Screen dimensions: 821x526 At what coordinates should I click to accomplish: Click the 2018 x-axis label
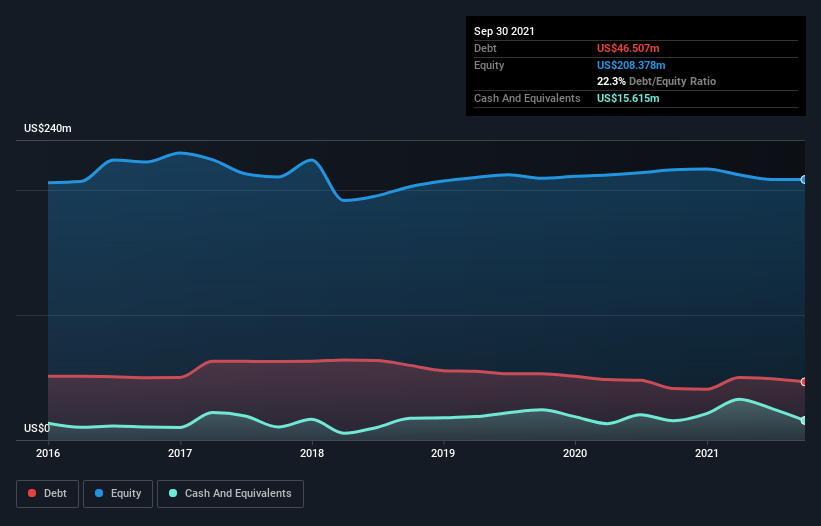point(312,453)
